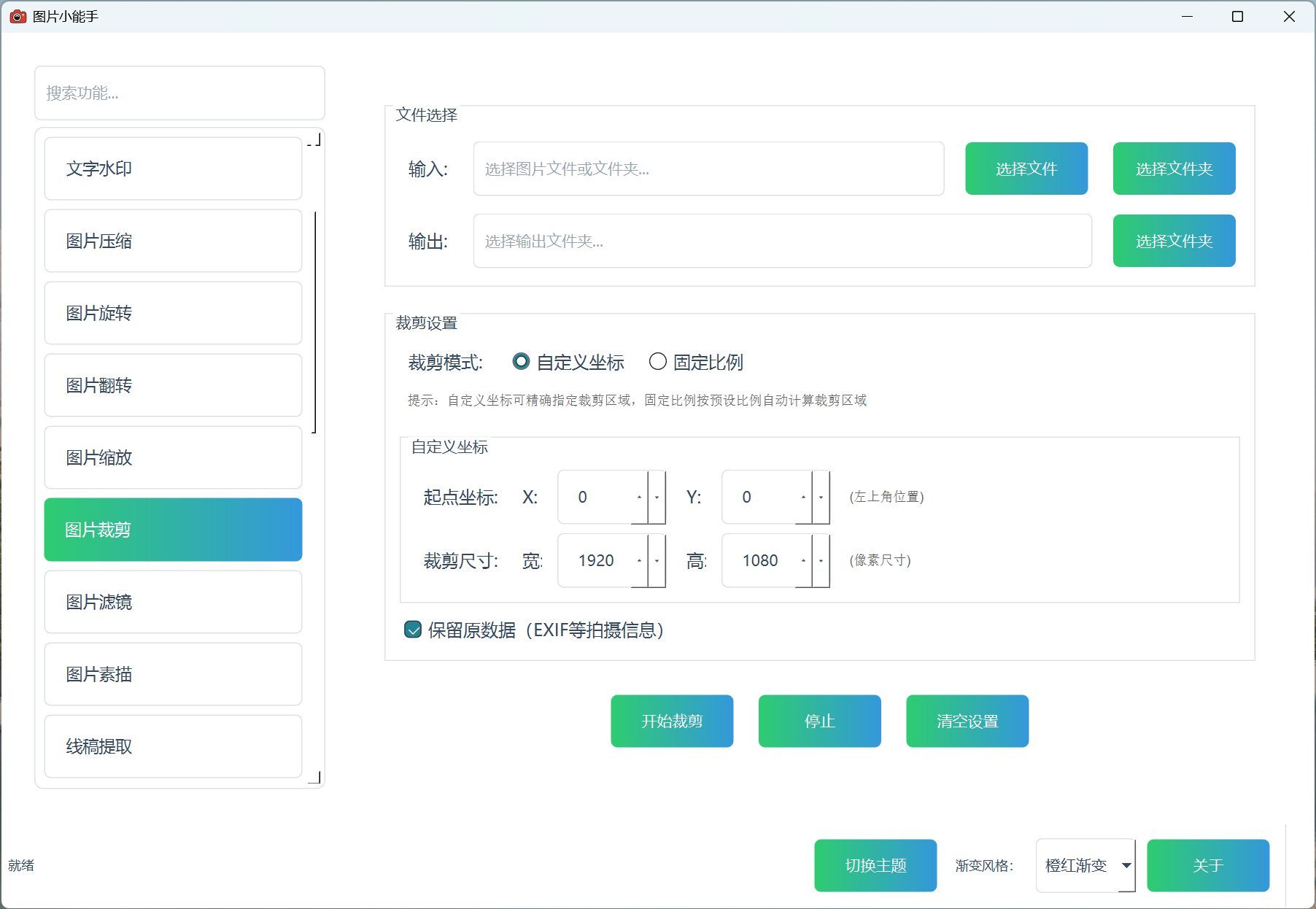Screen dimensions: 1316x909
Task: Select the 图片翻转 flip tool
Action: coord(173,385)
